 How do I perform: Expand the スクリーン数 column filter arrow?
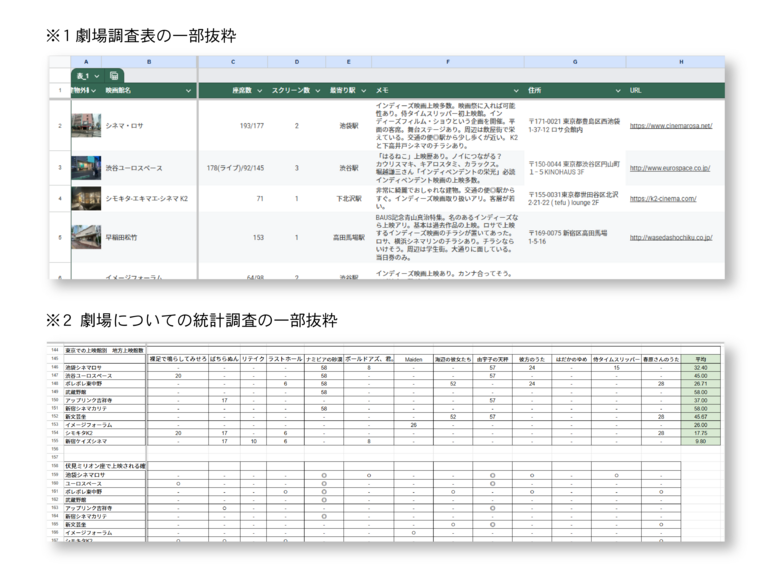318,90
